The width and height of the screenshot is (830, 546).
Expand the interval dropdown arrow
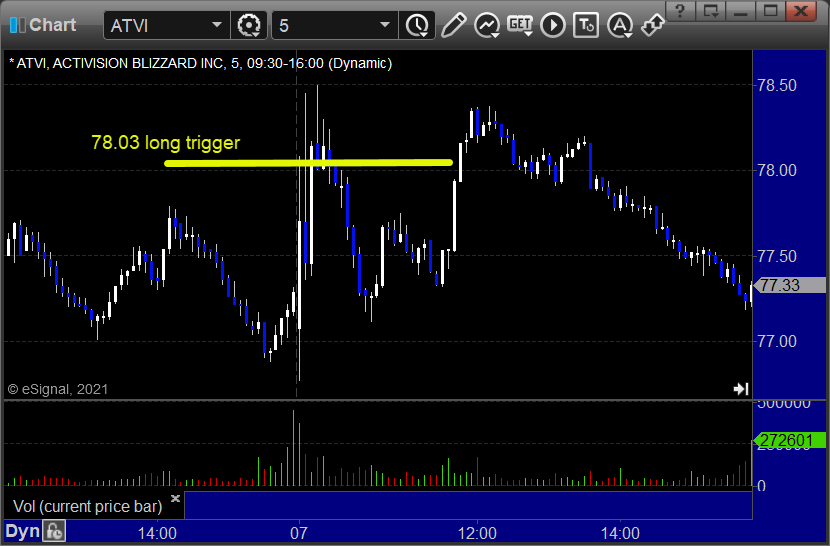385,25
